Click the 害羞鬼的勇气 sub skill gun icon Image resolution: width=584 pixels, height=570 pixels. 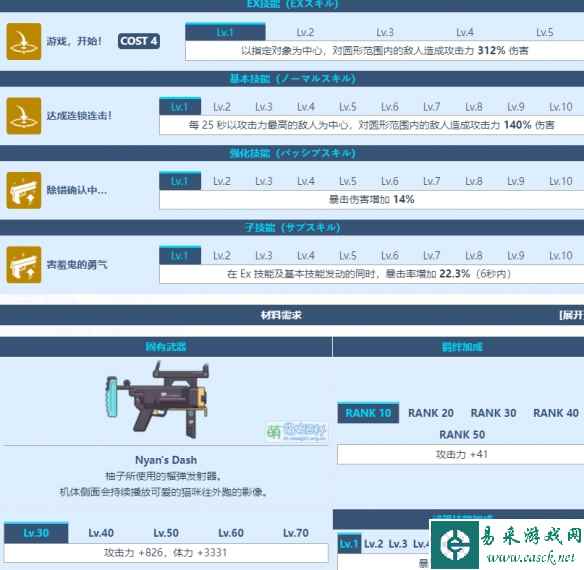tap(24, 265)
